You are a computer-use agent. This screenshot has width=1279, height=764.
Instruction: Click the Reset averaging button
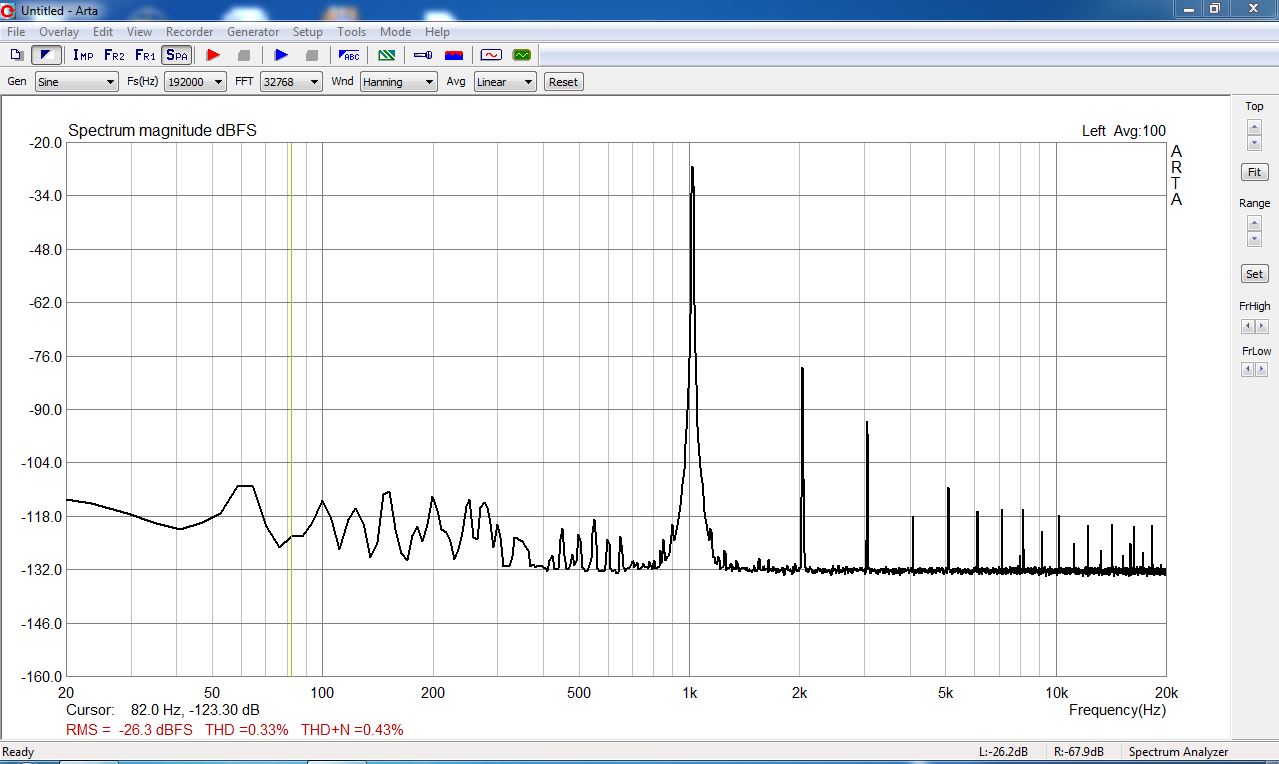[x=564, y=82]
